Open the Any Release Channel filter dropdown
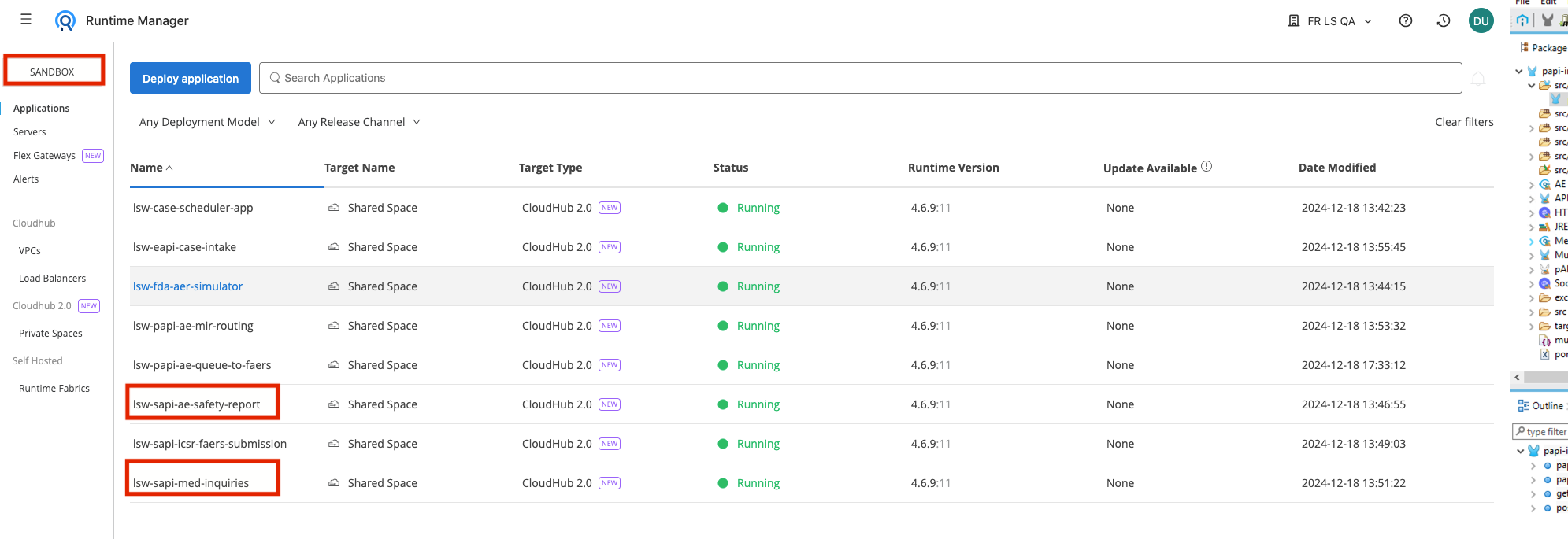The width and height of the screenshot is (1568, 539). pos(359,122)
